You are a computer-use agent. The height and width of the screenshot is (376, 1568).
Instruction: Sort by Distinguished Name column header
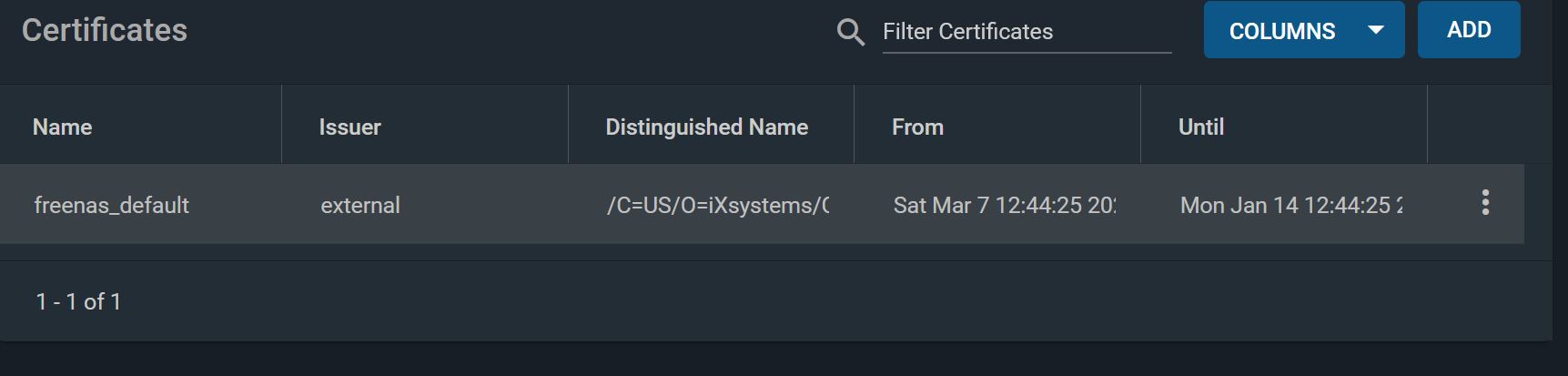coord(706,127)
